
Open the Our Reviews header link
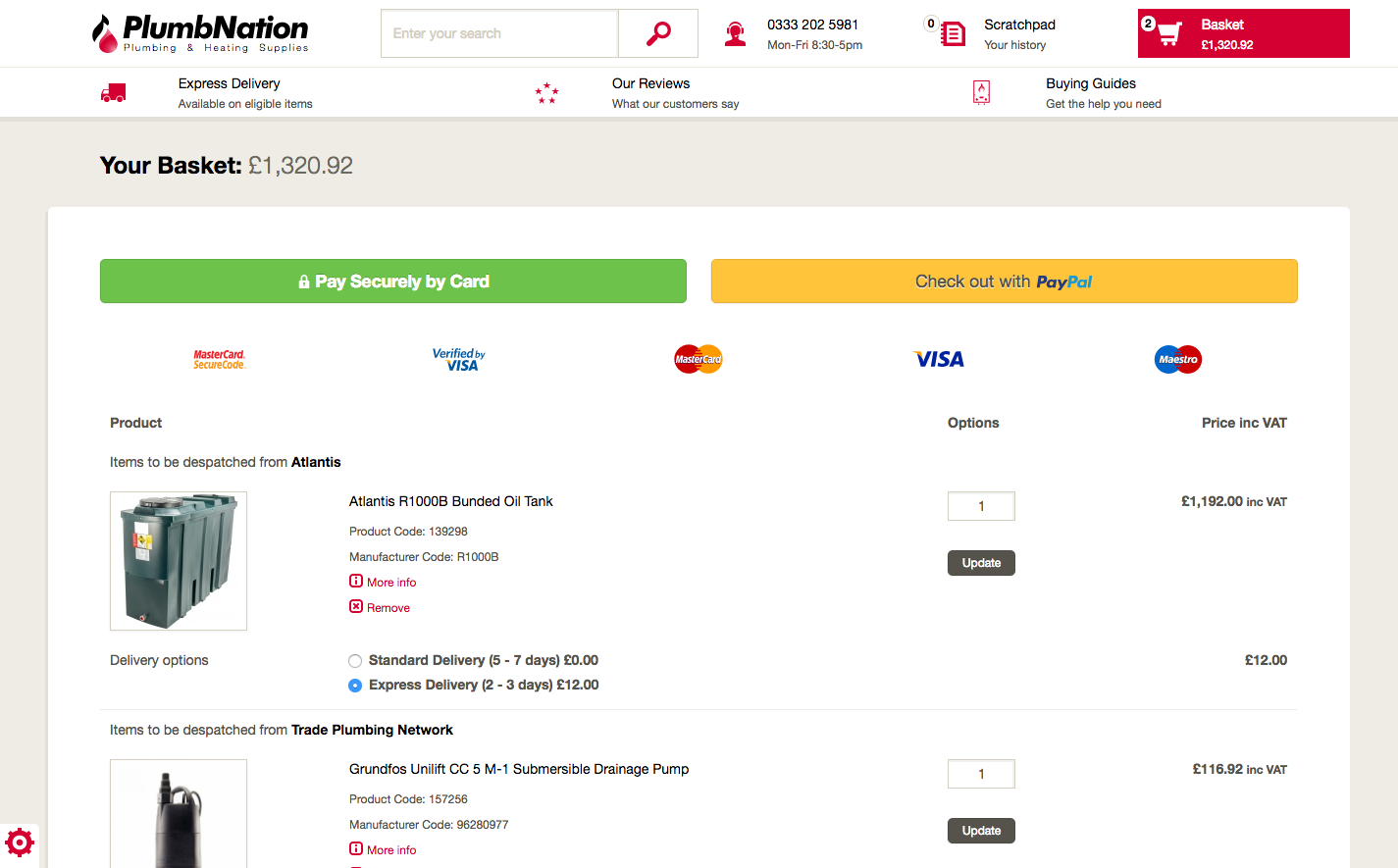coord(675,93)
